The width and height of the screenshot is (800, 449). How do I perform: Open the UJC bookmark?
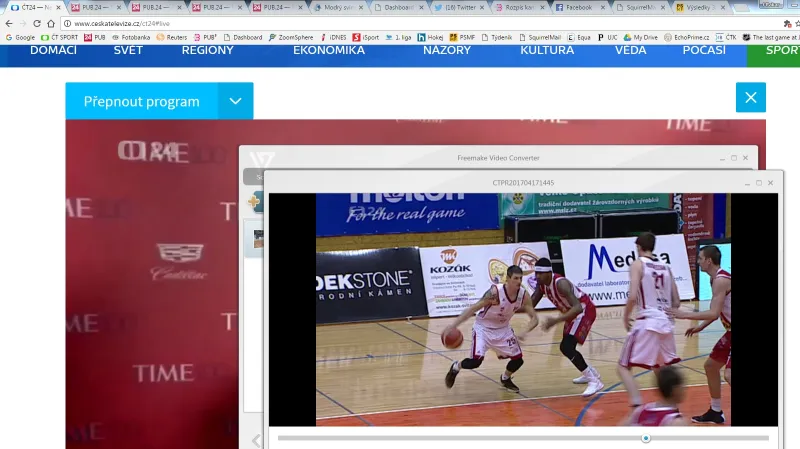pos(608,37)
